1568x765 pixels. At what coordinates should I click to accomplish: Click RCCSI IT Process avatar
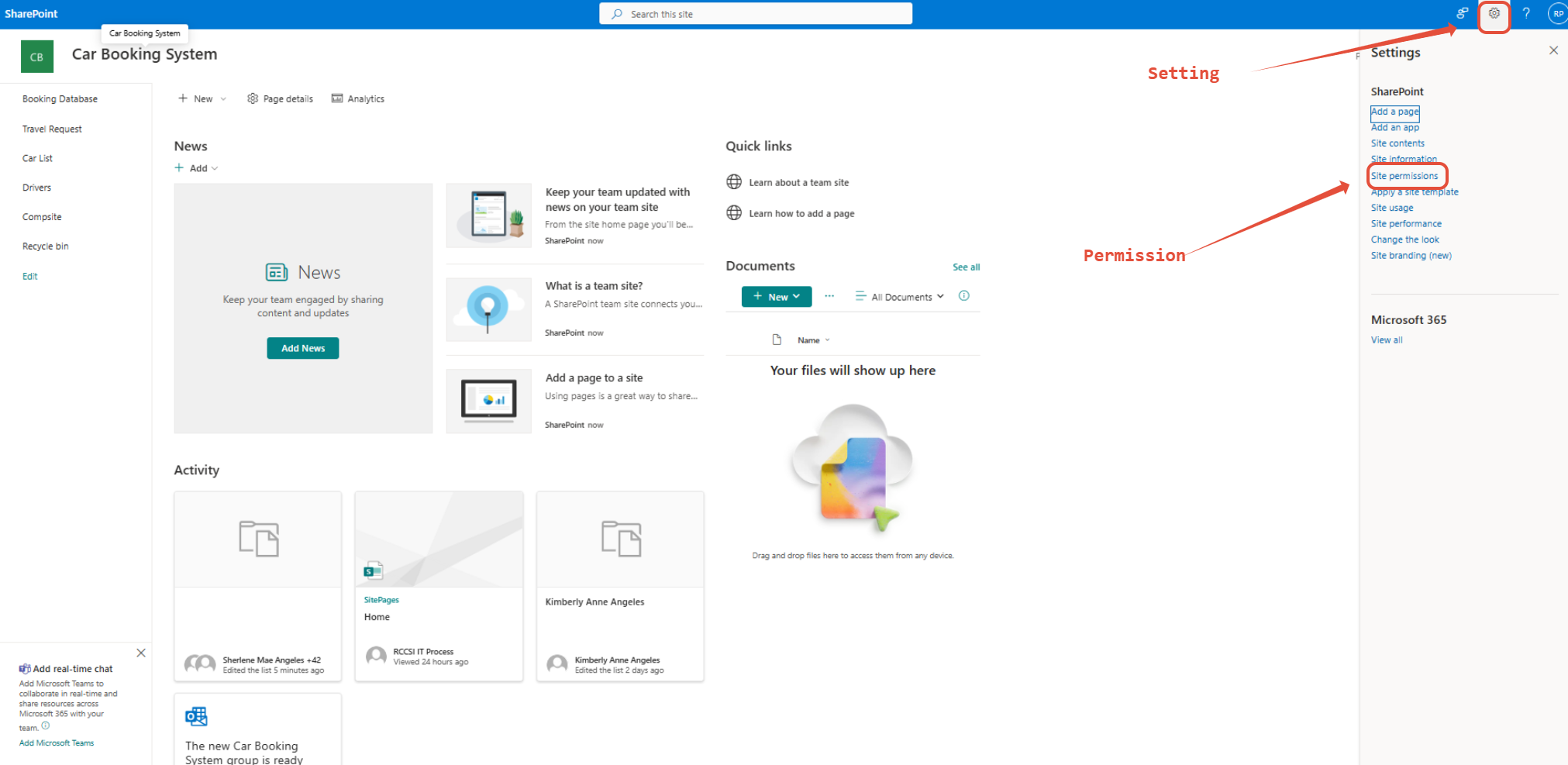coord(376,656)
